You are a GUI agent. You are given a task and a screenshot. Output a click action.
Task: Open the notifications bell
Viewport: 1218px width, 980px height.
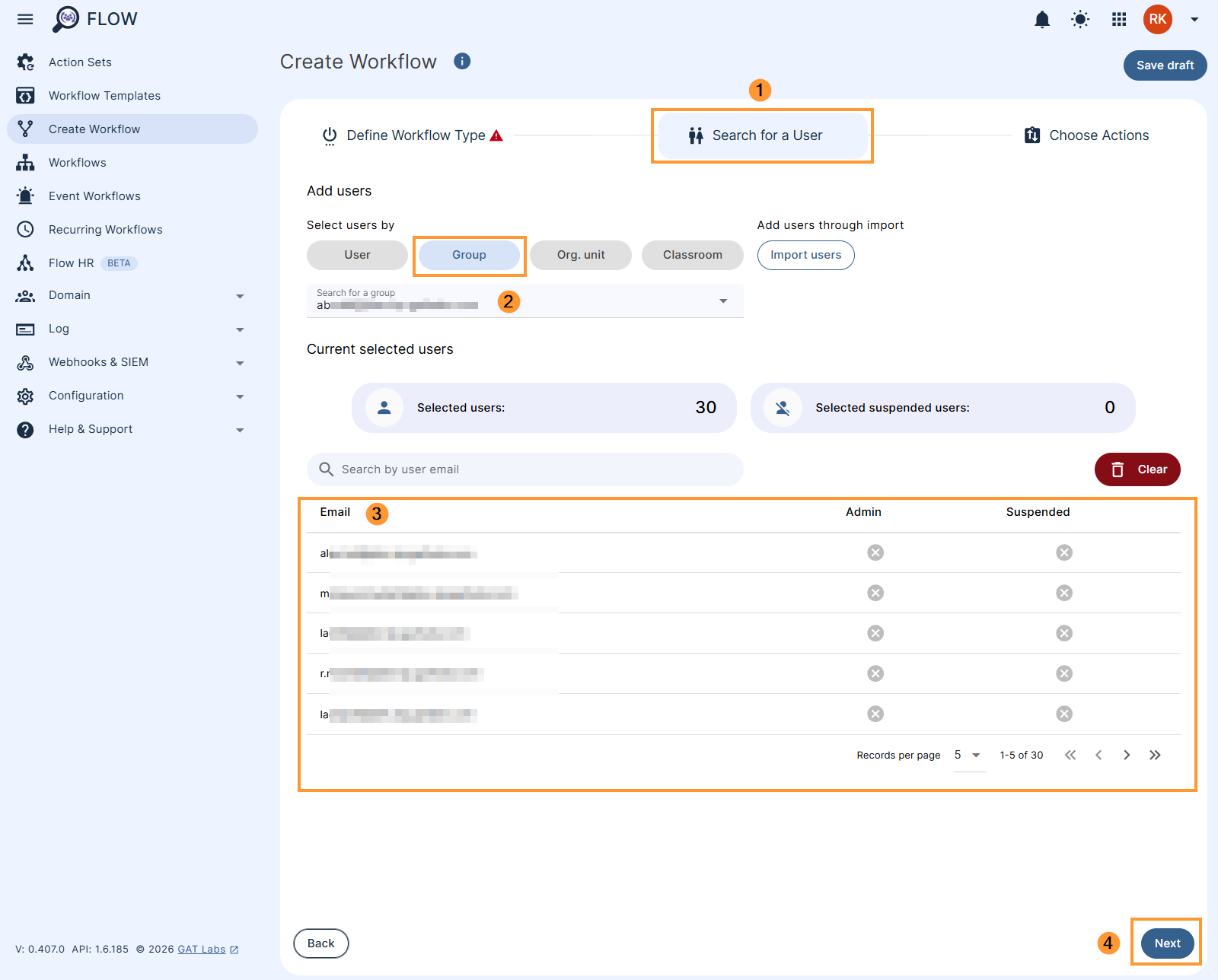1042,19
